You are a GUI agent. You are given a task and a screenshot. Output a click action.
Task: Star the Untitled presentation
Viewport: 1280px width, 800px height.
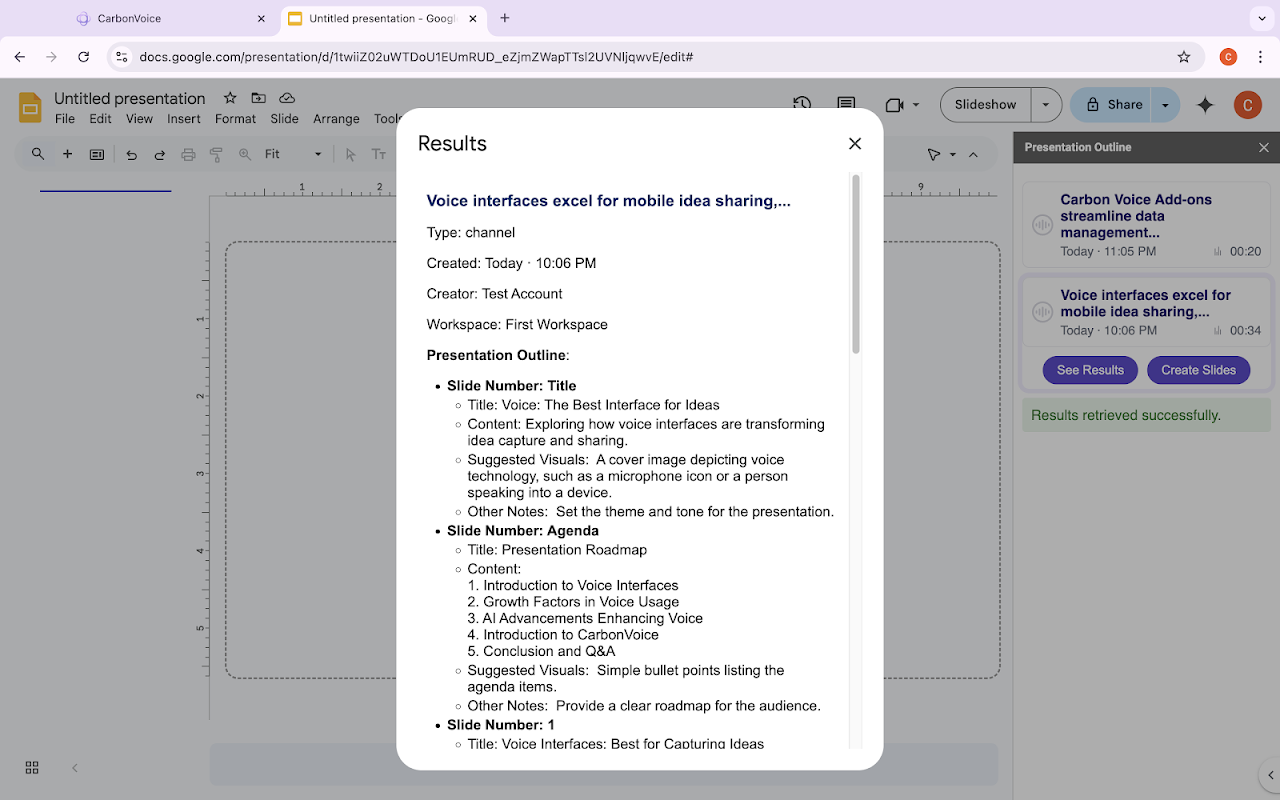tap(230, 98)
